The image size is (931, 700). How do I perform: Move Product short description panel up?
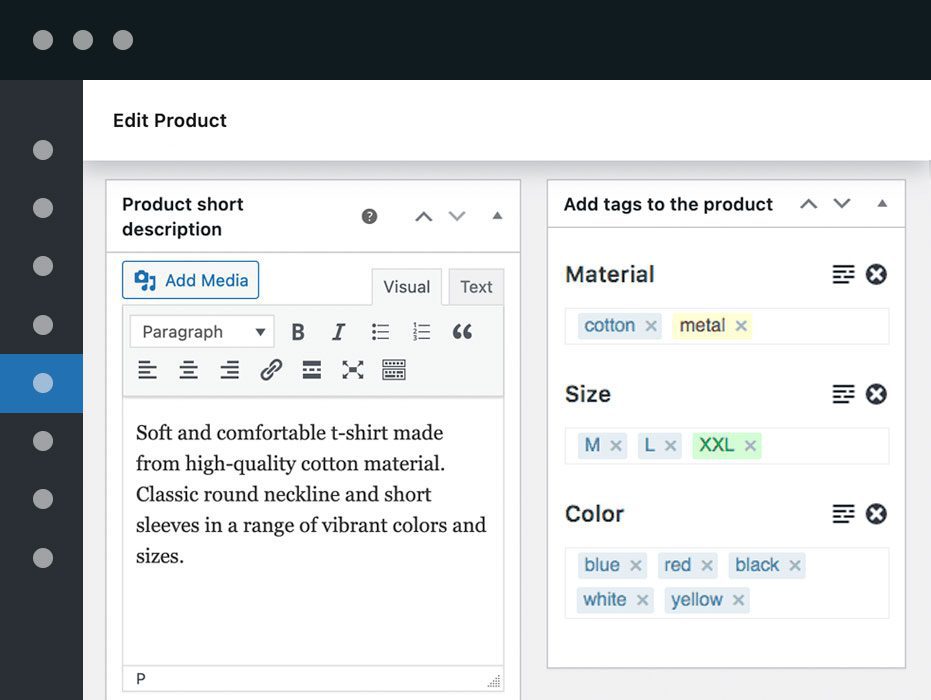[x=423, y=216]
